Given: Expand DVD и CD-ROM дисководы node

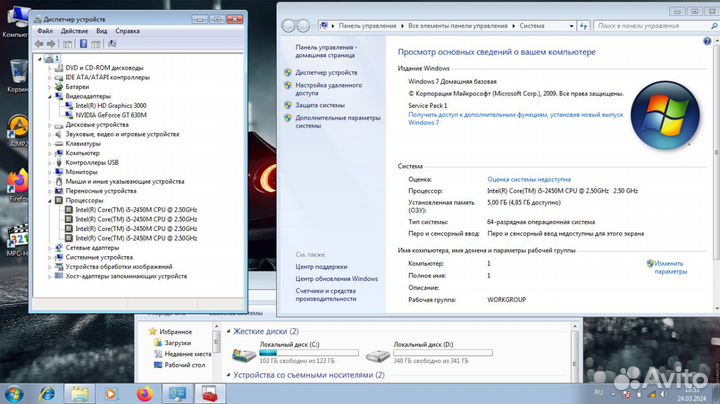Looking at the screenshot, I should (50, 68).
